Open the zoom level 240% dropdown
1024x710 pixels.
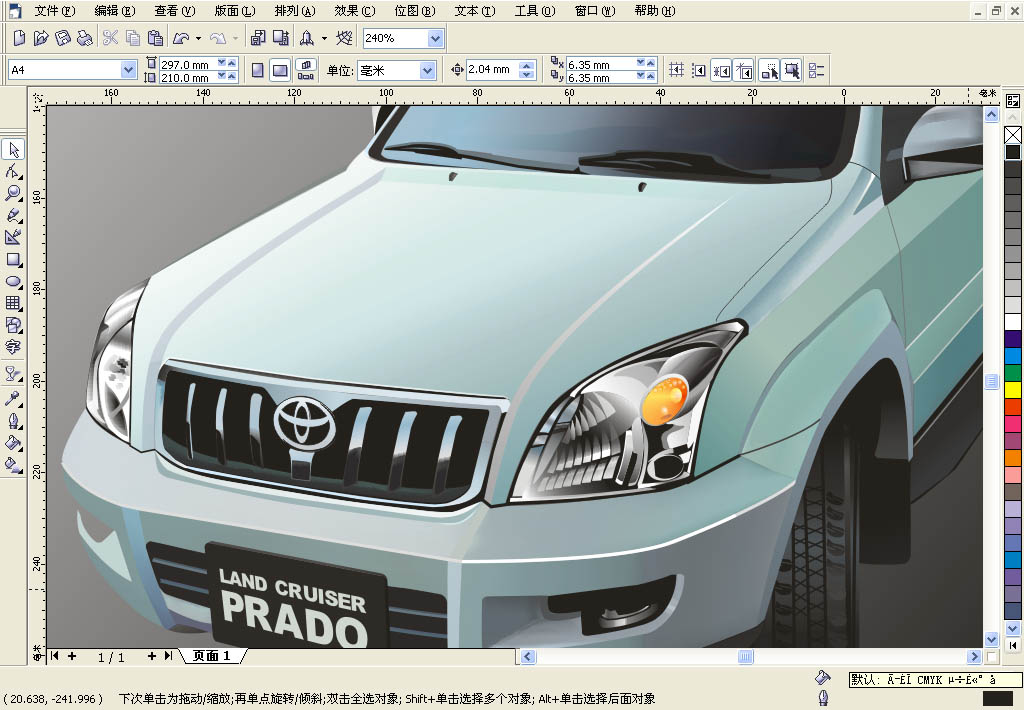pos(435,38)
